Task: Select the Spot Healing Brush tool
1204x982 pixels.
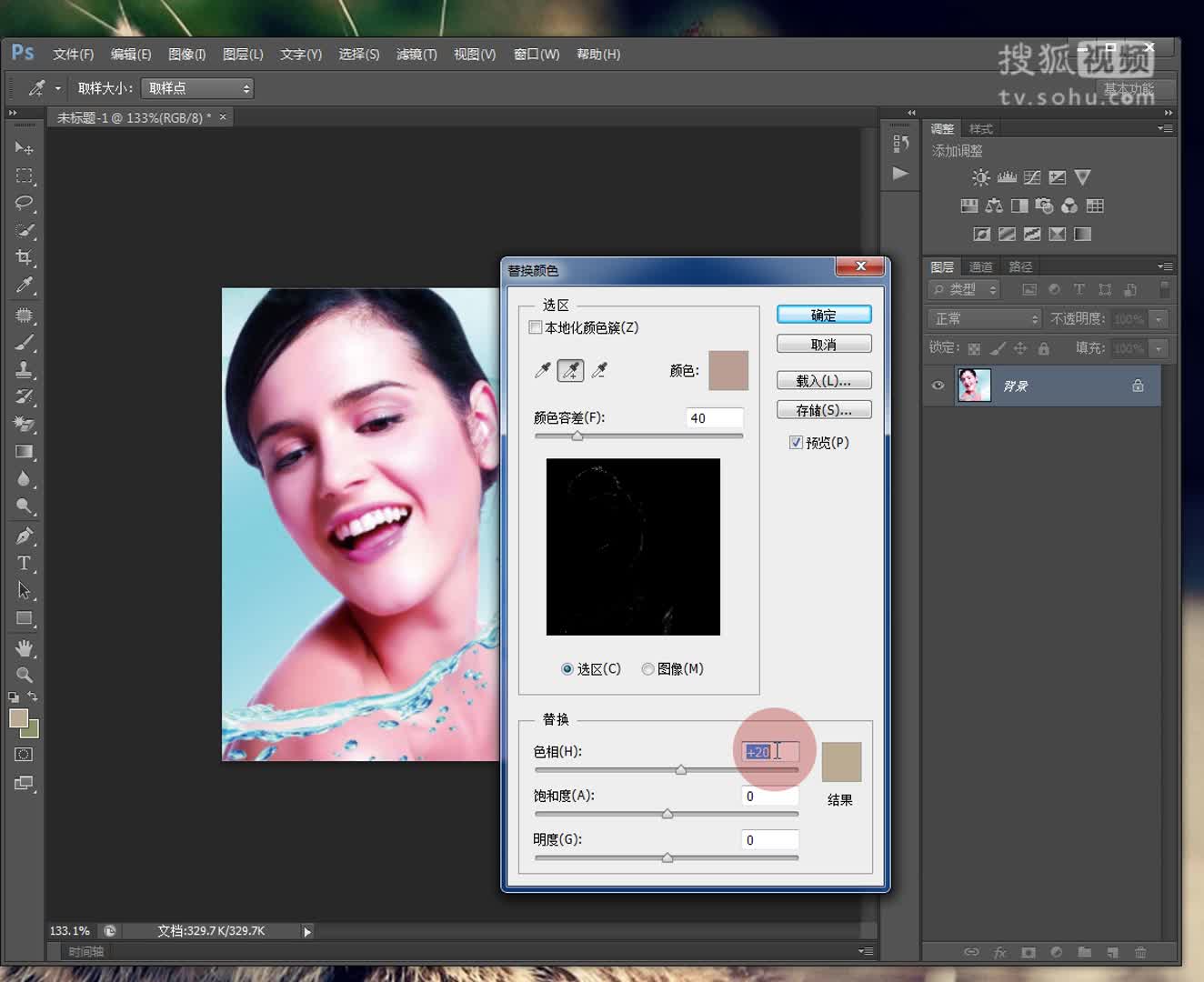Action: point(24,316)
